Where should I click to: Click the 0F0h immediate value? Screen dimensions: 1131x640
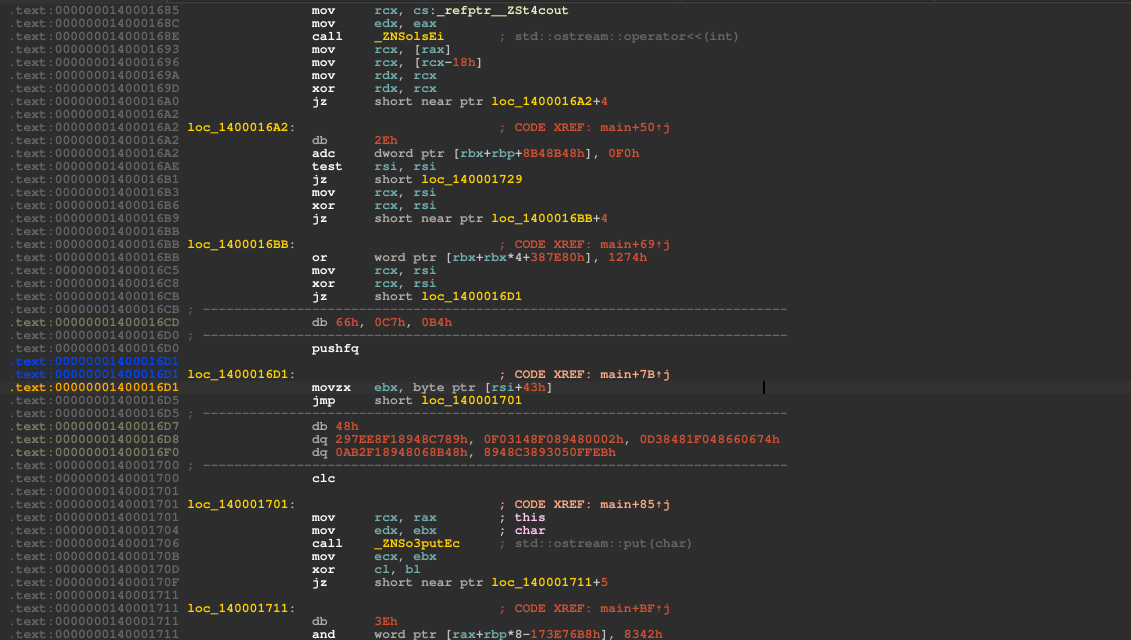tap(623, 154)
